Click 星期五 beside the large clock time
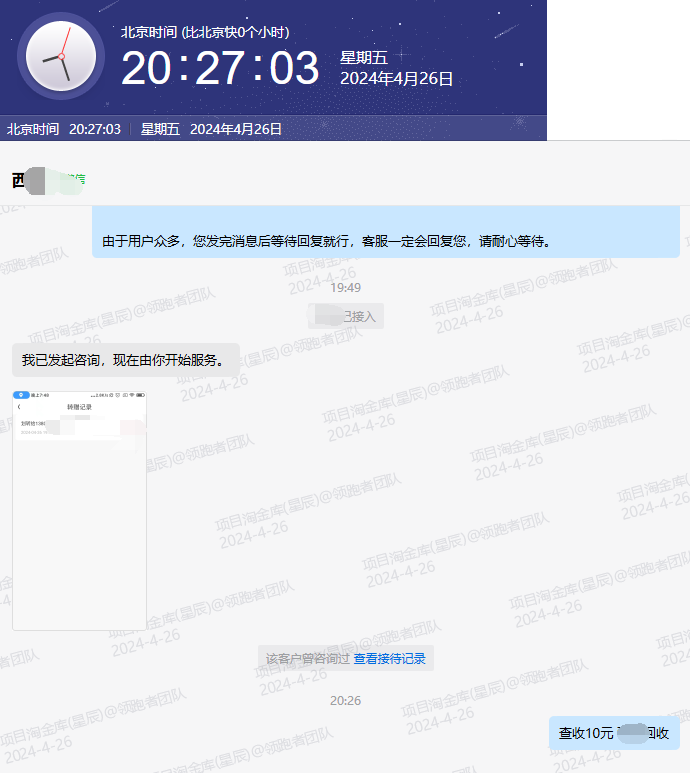The height and width of the screenshot is (773, 690). pyautogui.click(x=364, y=58)
